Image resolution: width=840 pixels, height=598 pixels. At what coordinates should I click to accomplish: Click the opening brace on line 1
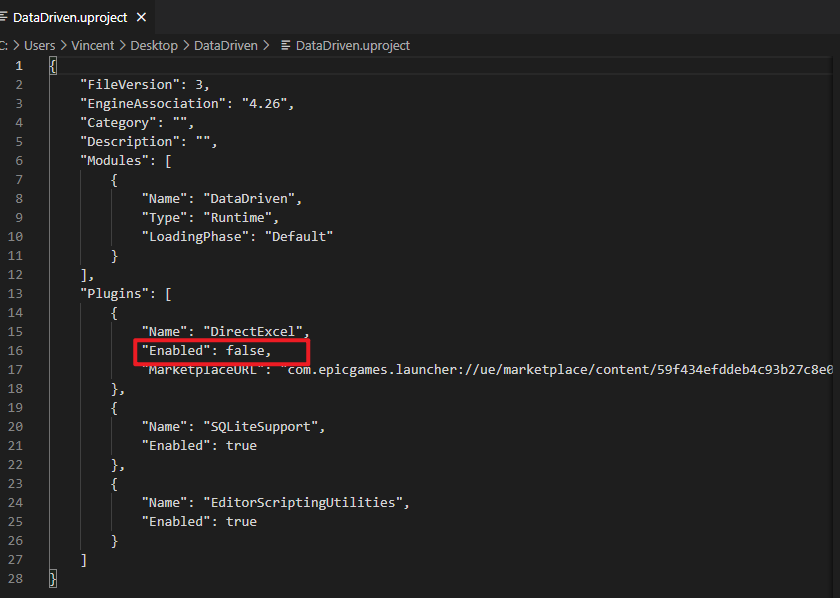point(52,66)
